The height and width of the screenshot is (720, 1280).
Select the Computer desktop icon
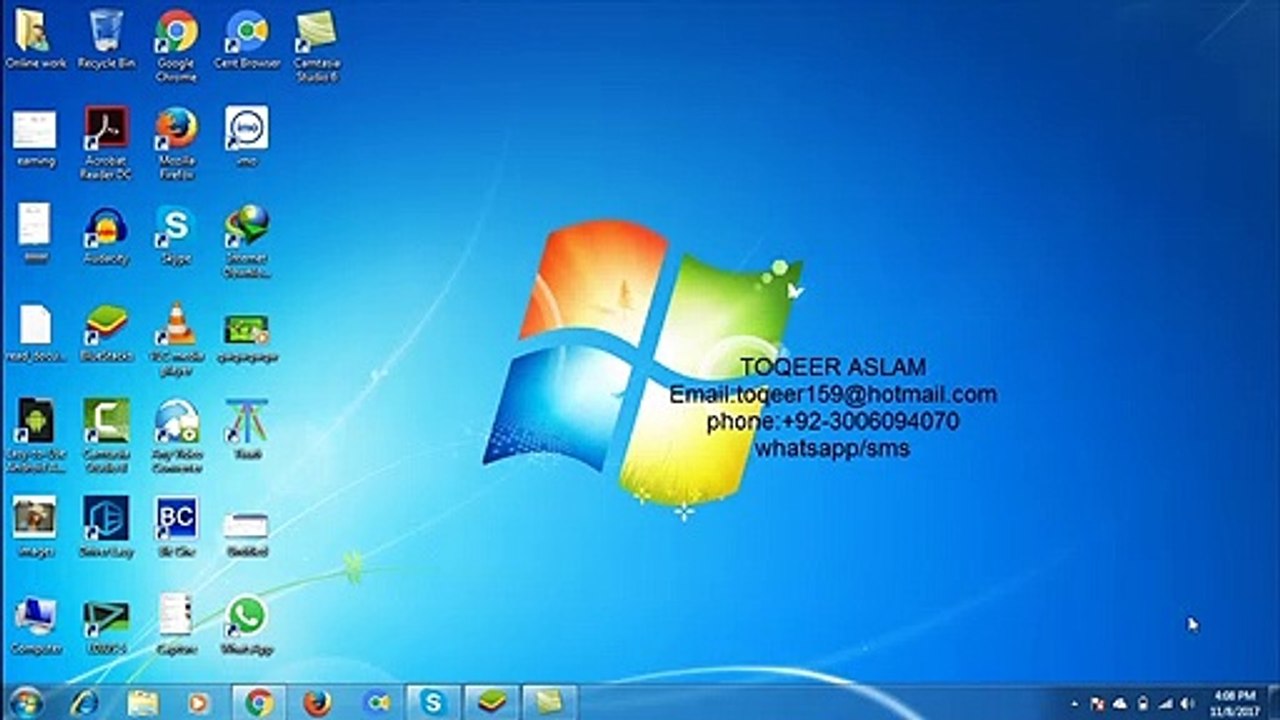[x=35, y=625]
